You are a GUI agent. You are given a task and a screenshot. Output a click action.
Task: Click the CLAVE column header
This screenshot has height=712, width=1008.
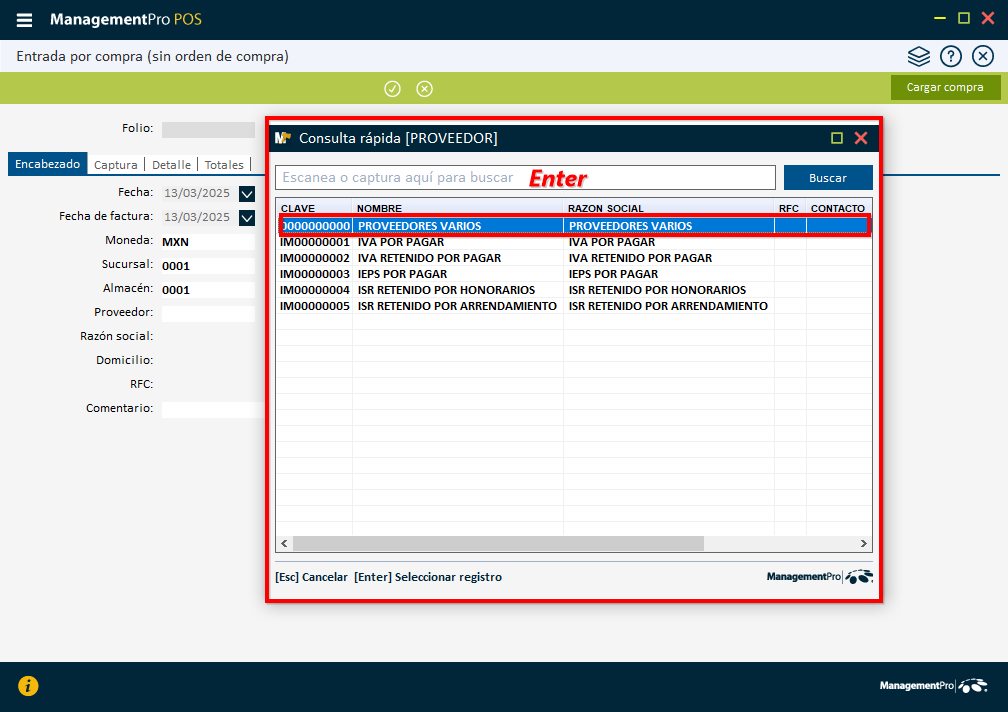point(314,208)
